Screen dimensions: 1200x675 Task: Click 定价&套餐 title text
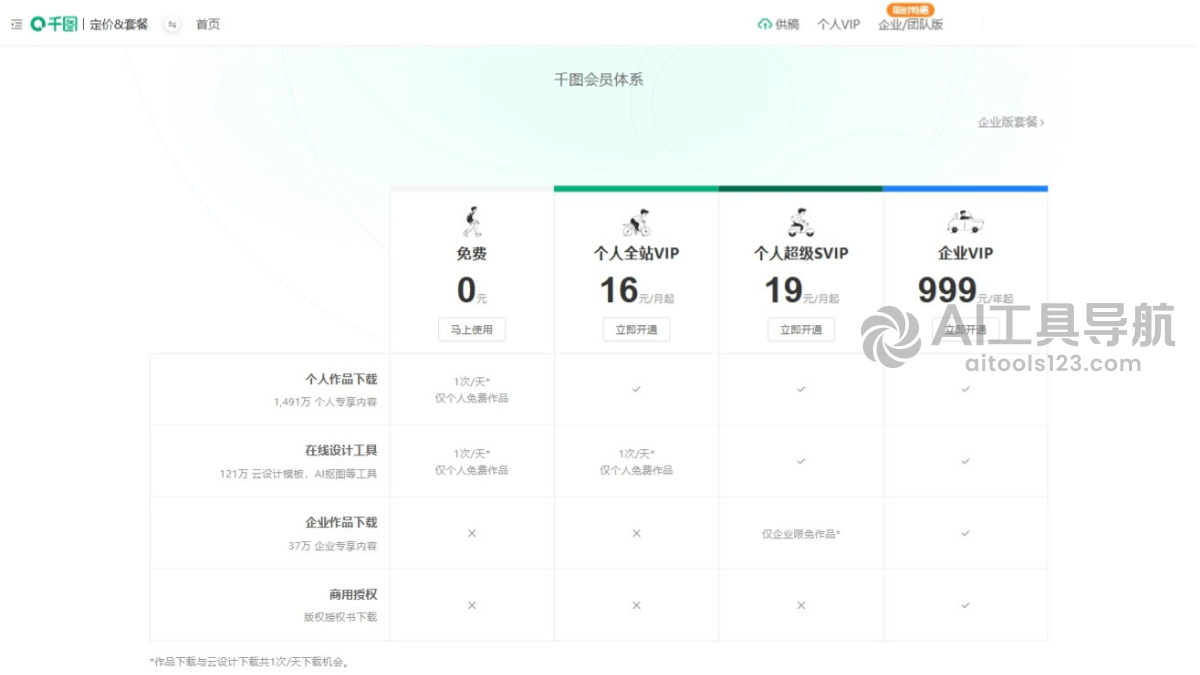[119, 24]
